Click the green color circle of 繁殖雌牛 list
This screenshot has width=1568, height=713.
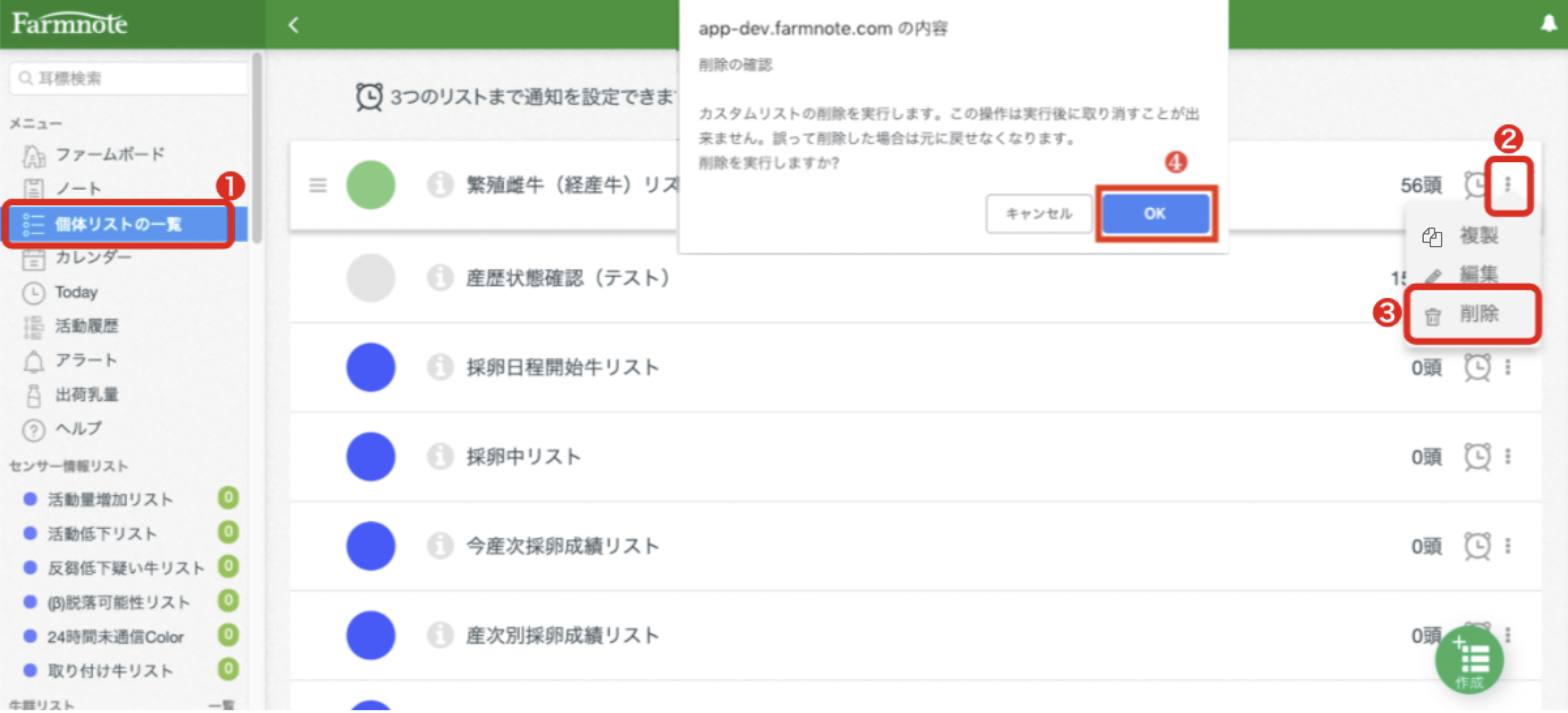point(371,185)
